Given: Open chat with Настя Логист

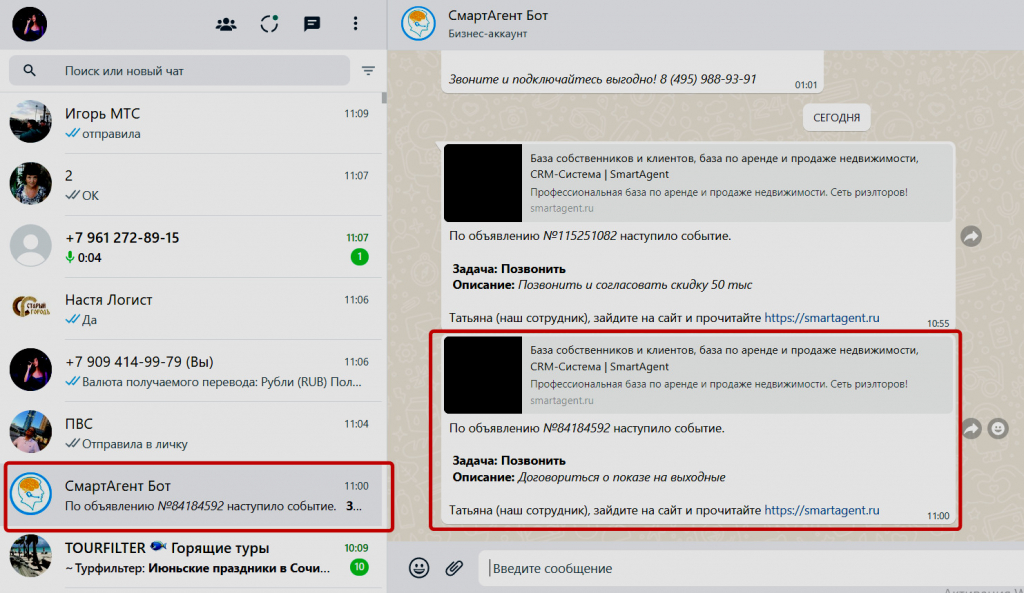Looking at the screenshot, I should [x=193, y=309].
